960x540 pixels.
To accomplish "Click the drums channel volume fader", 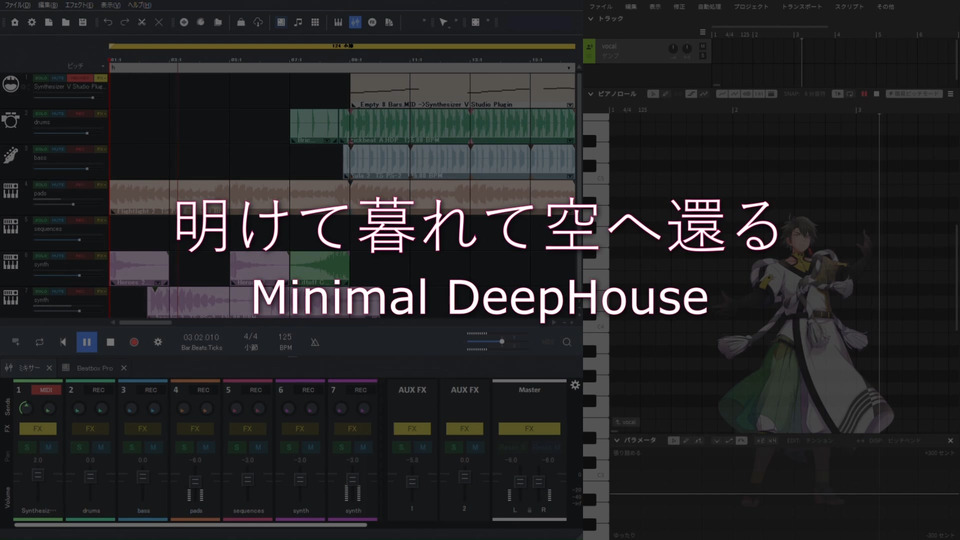I will (90, 476).
